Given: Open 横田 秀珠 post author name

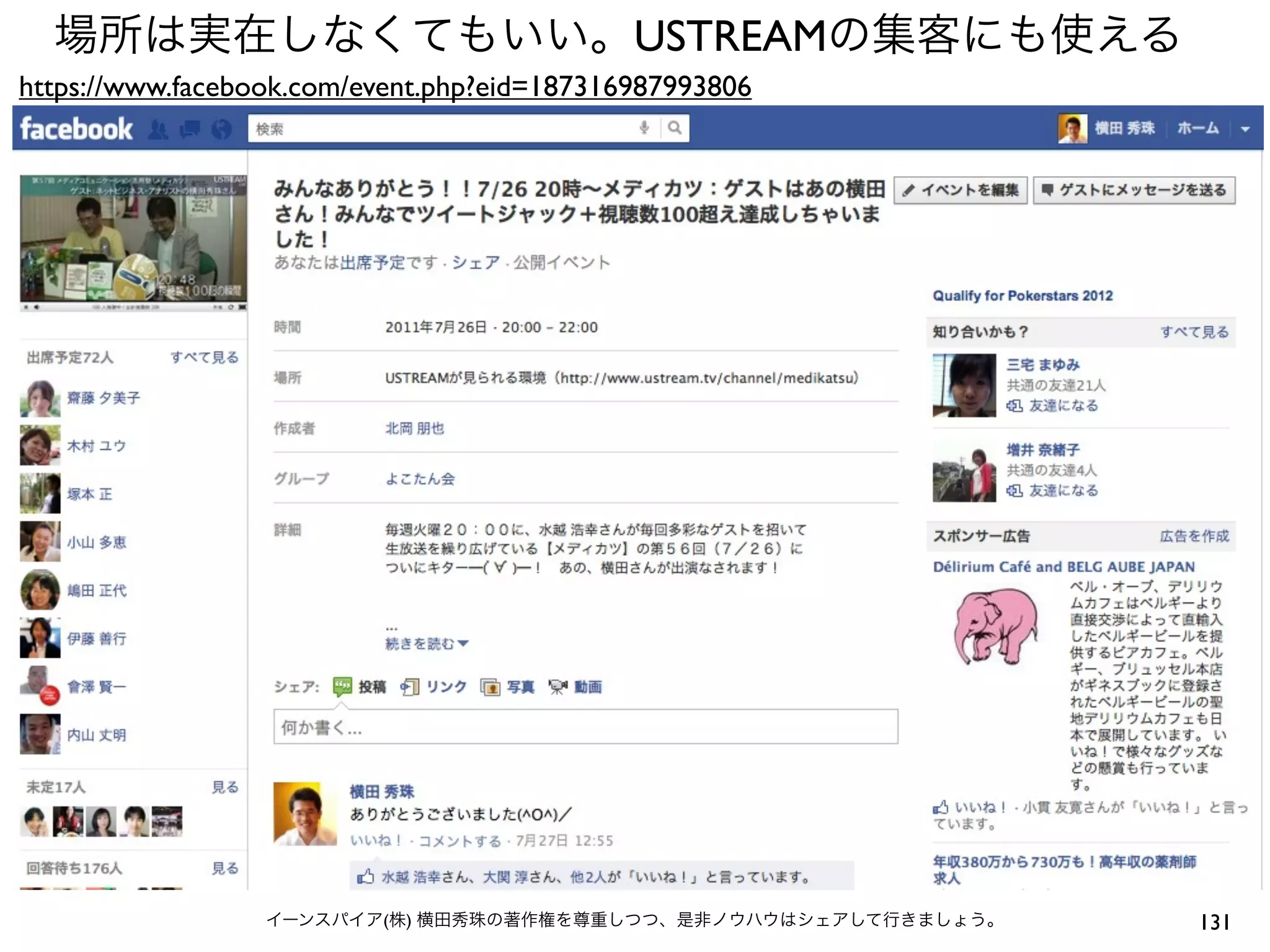Looking at the screenshot, I should coord(382,791).
